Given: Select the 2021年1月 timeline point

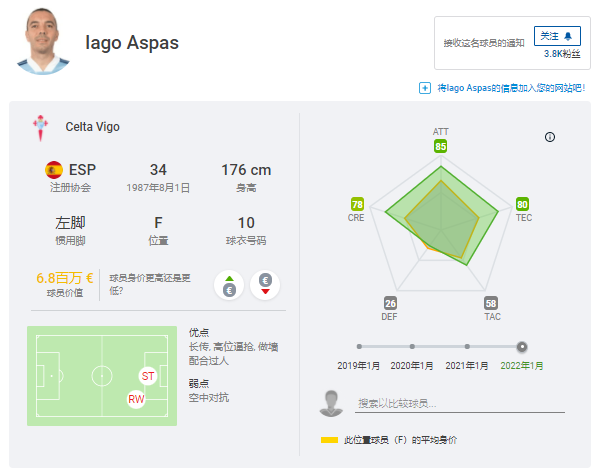Looking at the screenshot, I should (x=468, y=347).
